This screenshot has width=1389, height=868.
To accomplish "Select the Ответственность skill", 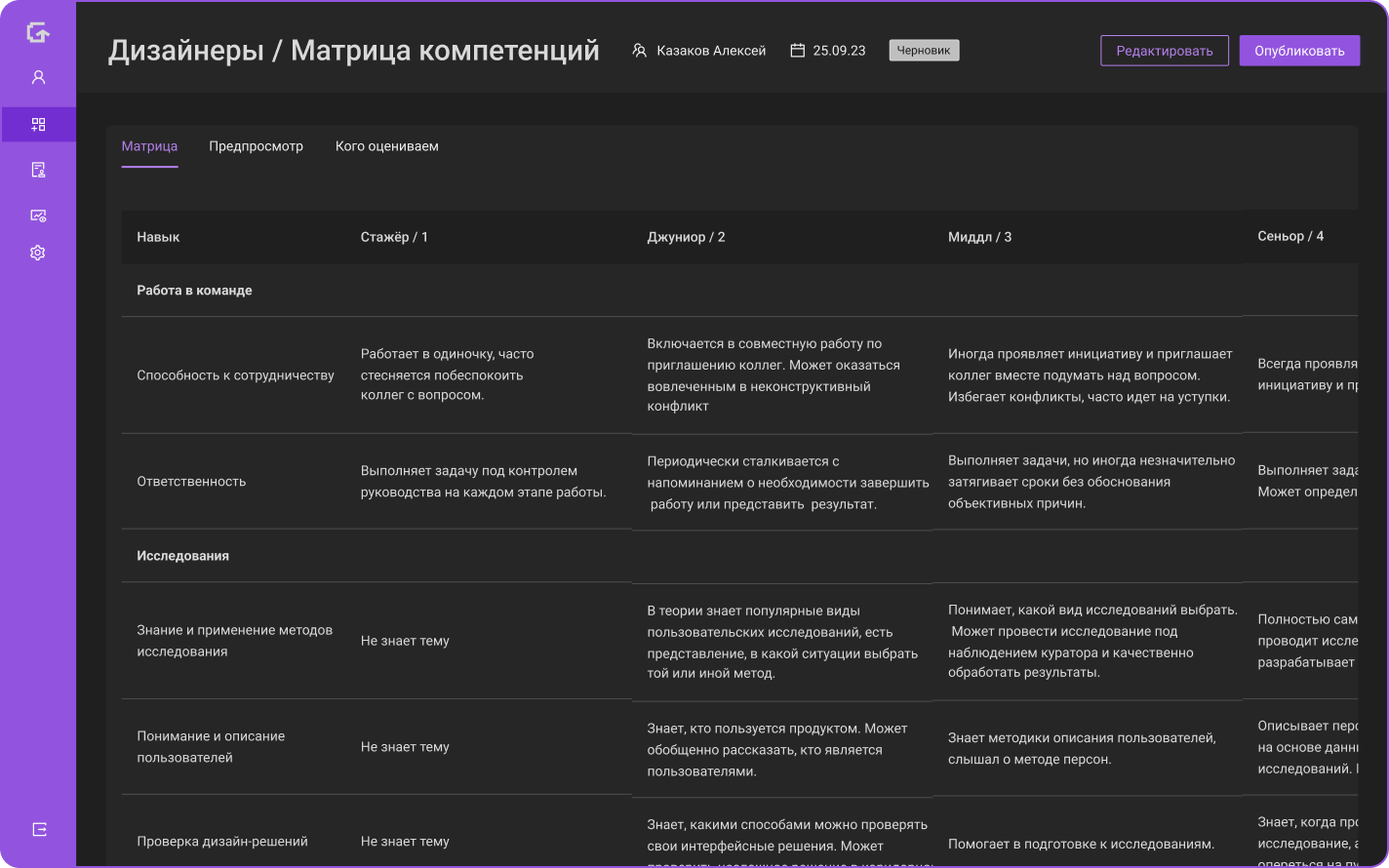I will click(191, 482).
